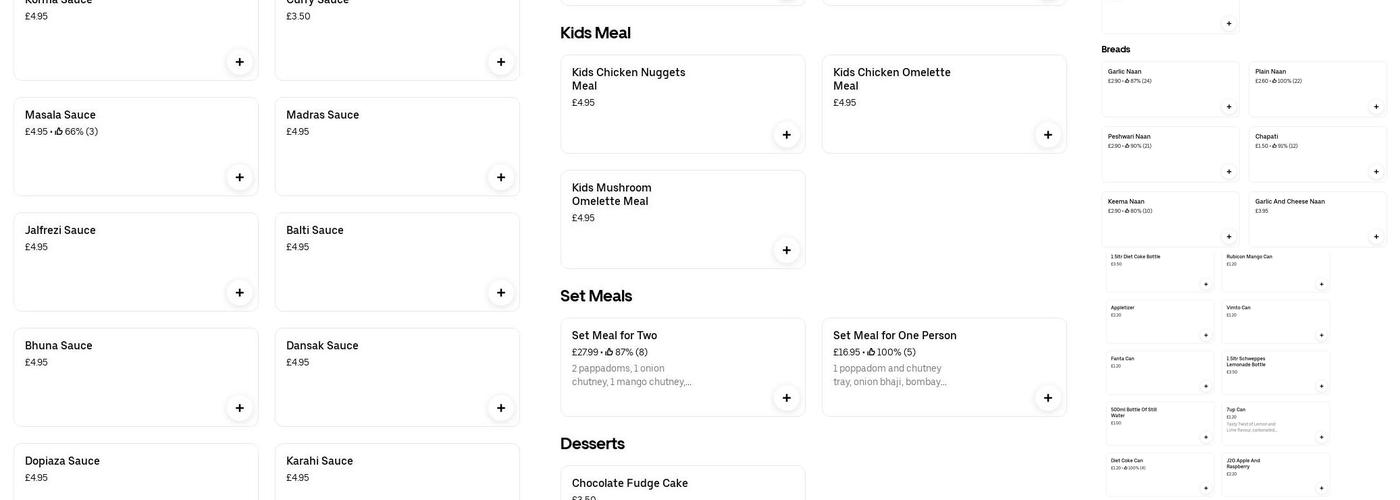Add Peshwari Naan with its plus icon

[1229, 172]
